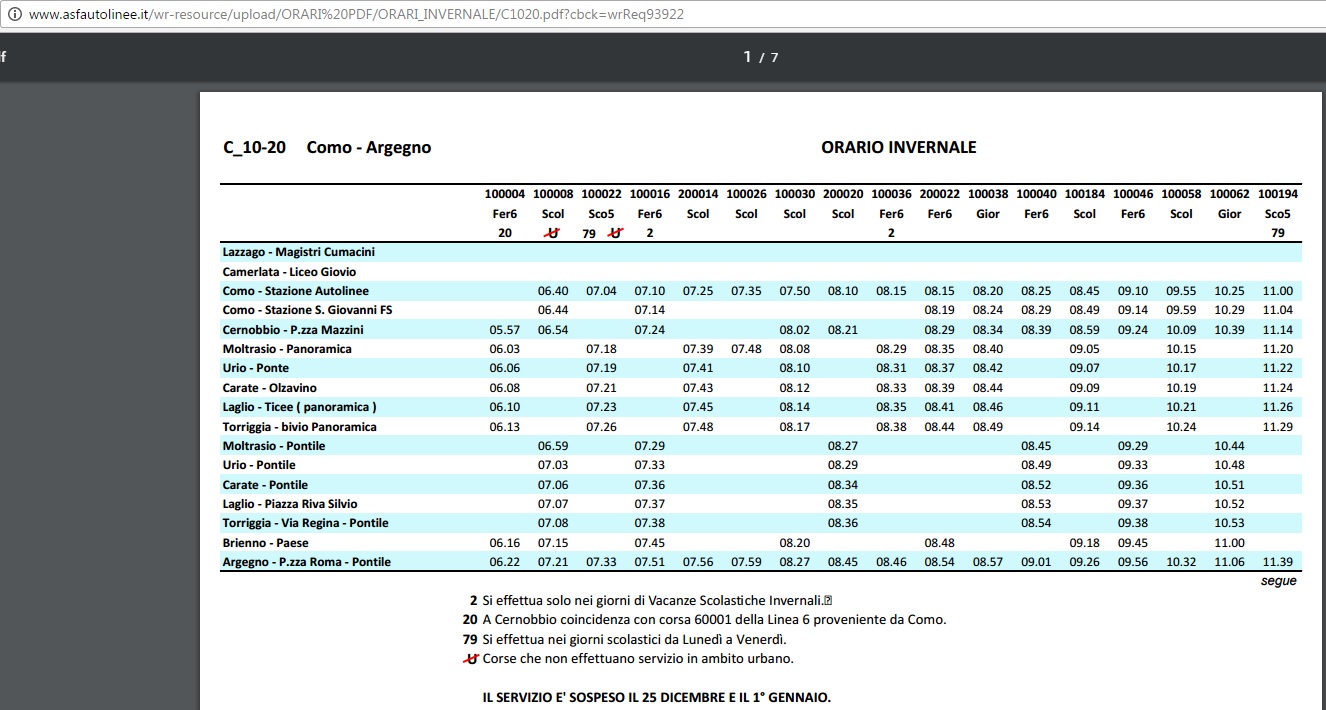Screen dimensions: 1326x710
Task: Click the crossed-out U icon in the footnote legend
Action: click(471, 658)
